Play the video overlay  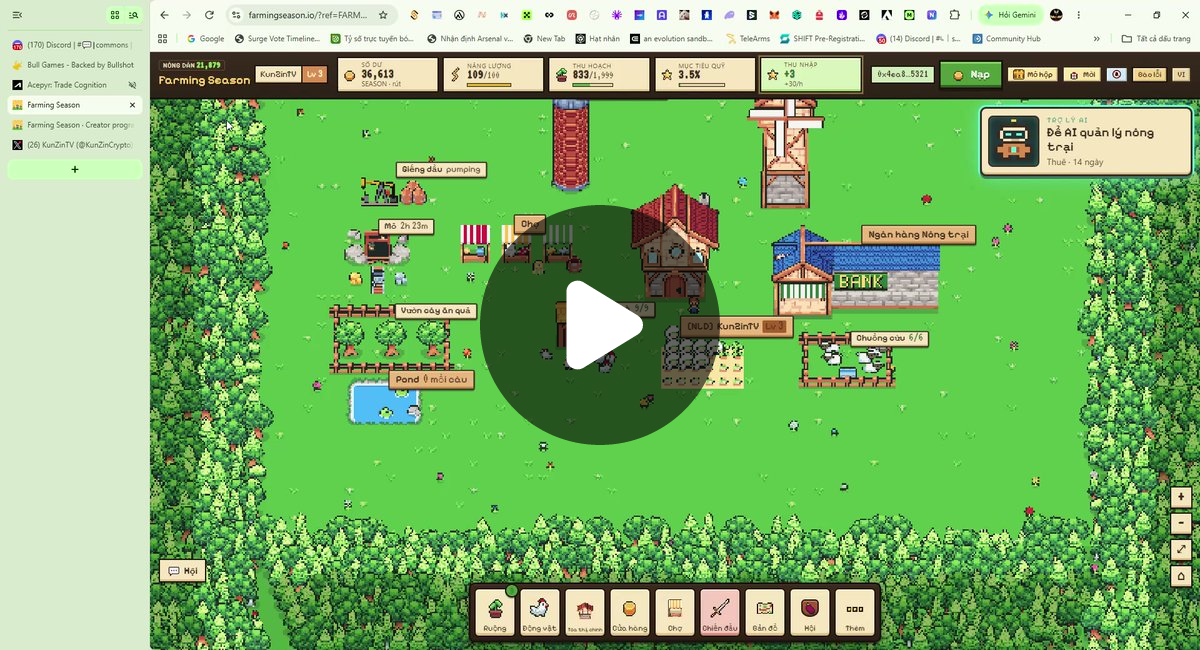[x=600, y=325]
